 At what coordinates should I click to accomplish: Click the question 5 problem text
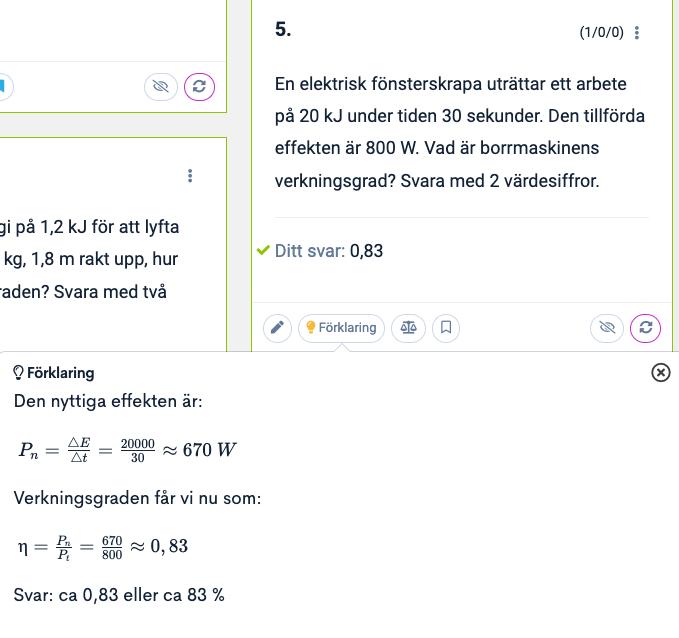click(x=460, y=132)
